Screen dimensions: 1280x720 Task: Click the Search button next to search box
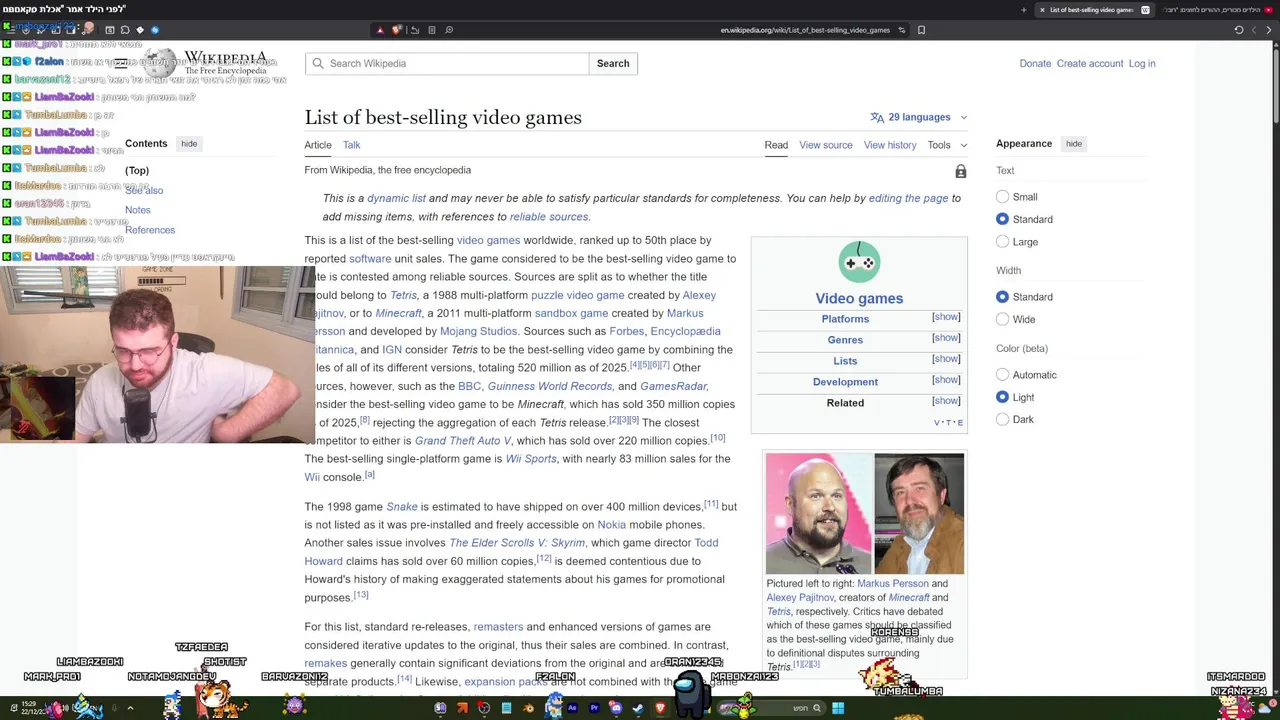613,63
